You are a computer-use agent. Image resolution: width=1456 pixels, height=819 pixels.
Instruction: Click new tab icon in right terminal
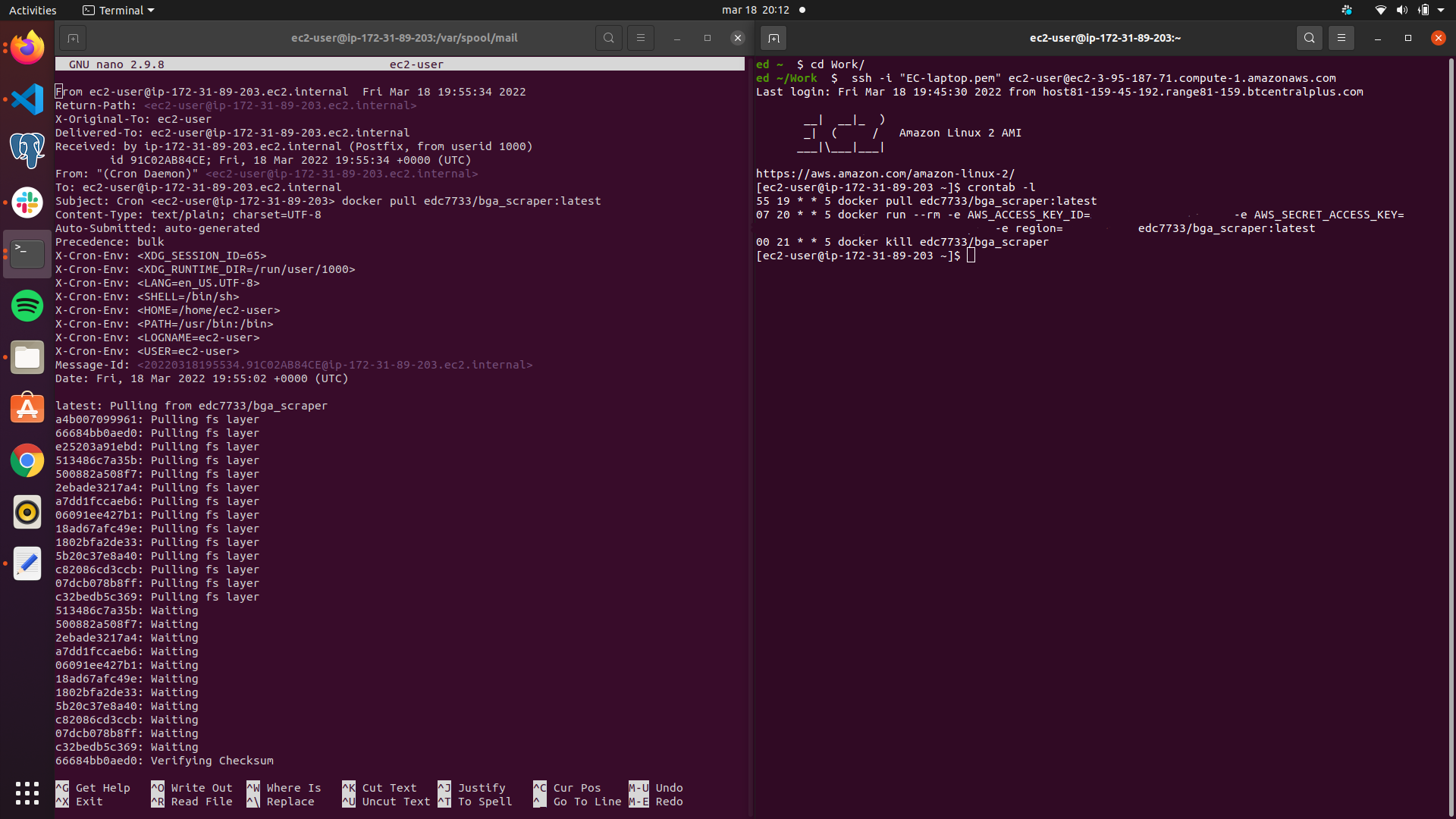[x=773, y=38]
